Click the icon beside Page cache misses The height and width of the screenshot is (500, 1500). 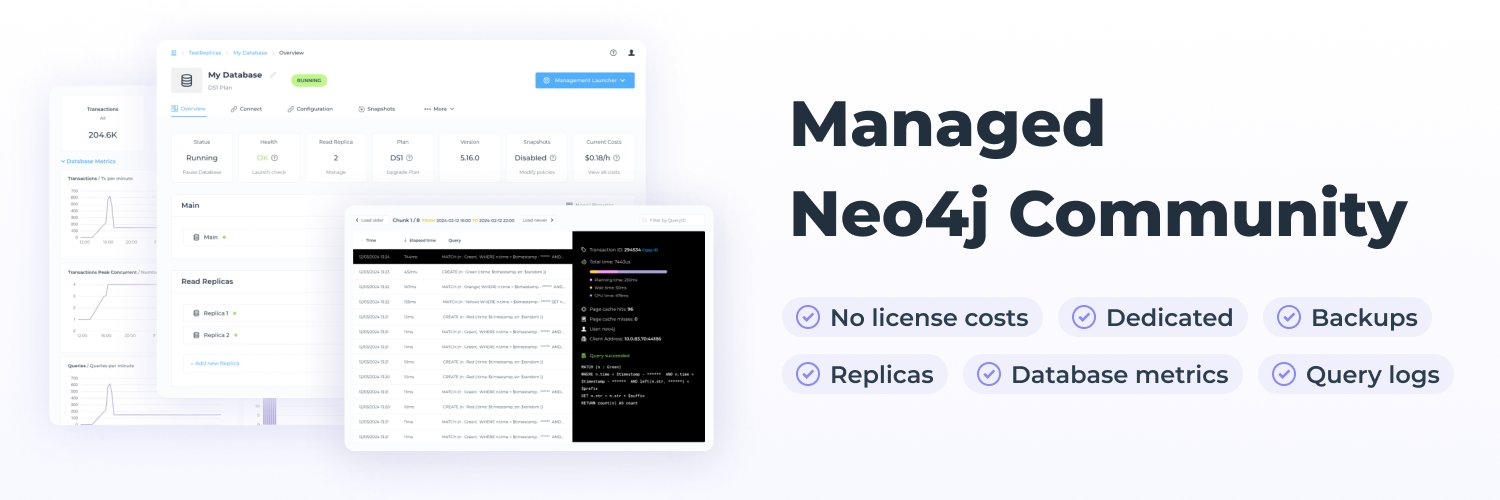pyautogui.click(x=583, y=319)
